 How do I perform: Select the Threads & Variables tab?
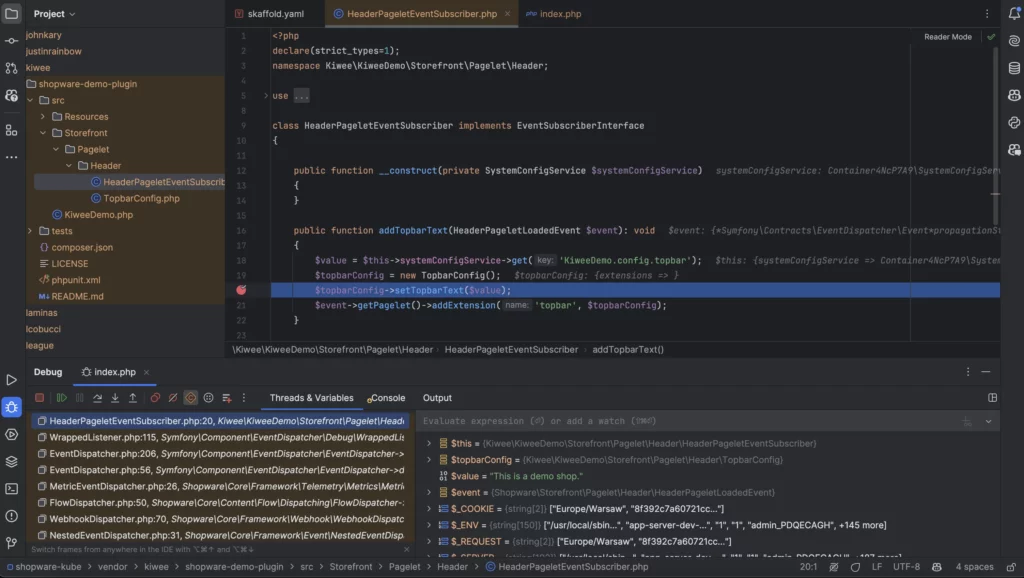(312, 398)
